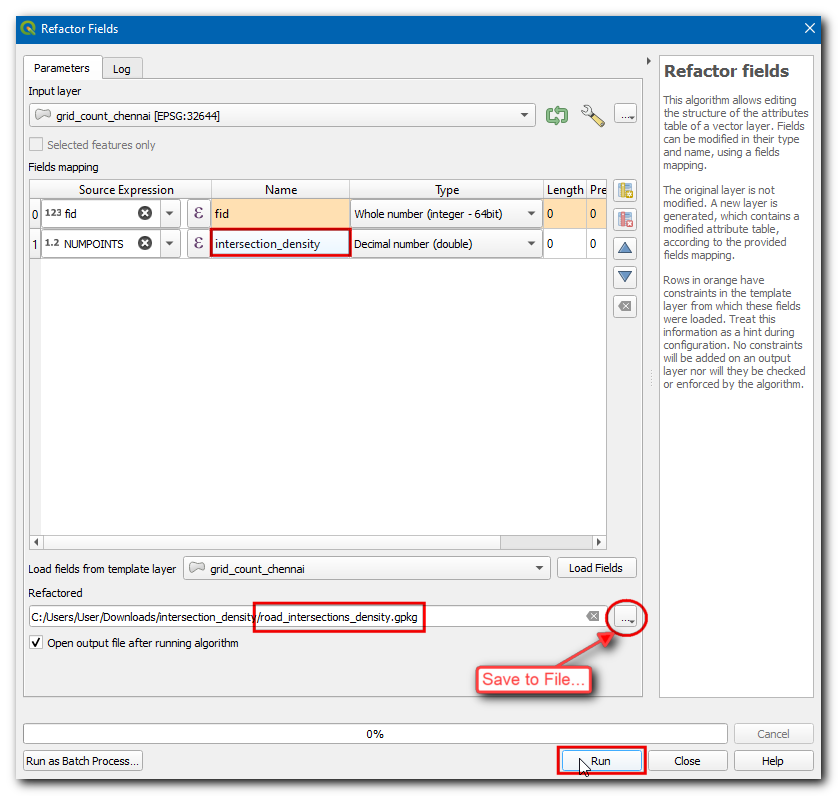Click the iterate over layer features icon
Viewport: 838px width, 796px height.
pos(557,116)
